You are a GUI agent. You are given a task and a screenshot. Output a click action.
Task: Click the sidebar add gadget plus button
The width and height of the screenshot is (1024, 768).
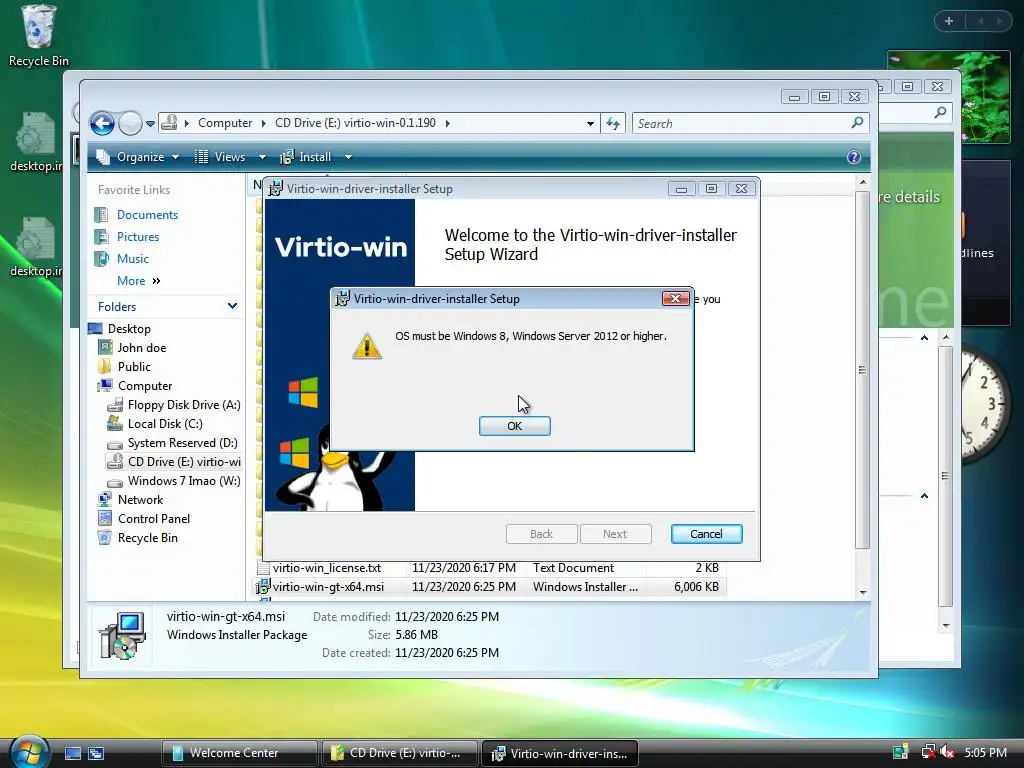coord(949,21)
